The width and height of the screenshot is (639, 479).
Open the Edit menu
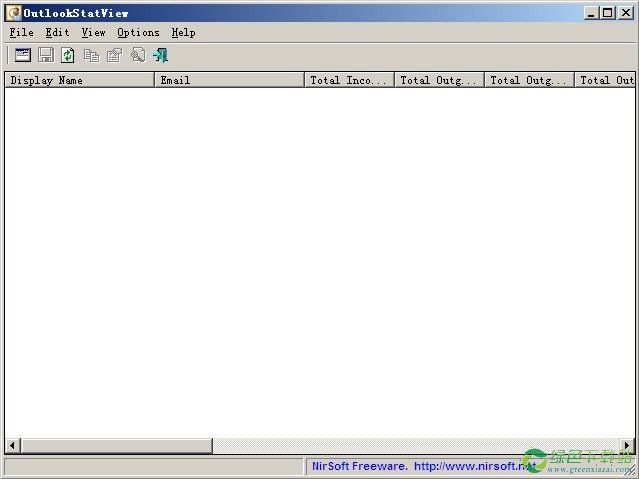57,33
